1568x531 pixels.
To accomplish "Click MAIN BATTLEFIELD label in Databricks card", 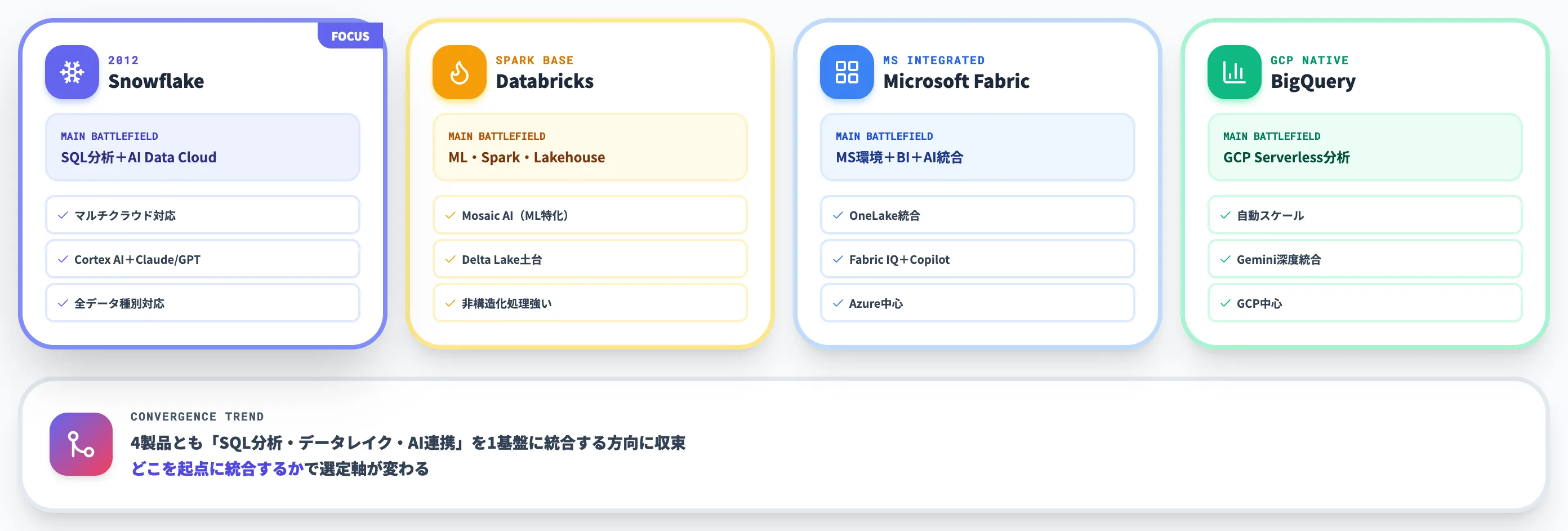I will click(497, 136).
